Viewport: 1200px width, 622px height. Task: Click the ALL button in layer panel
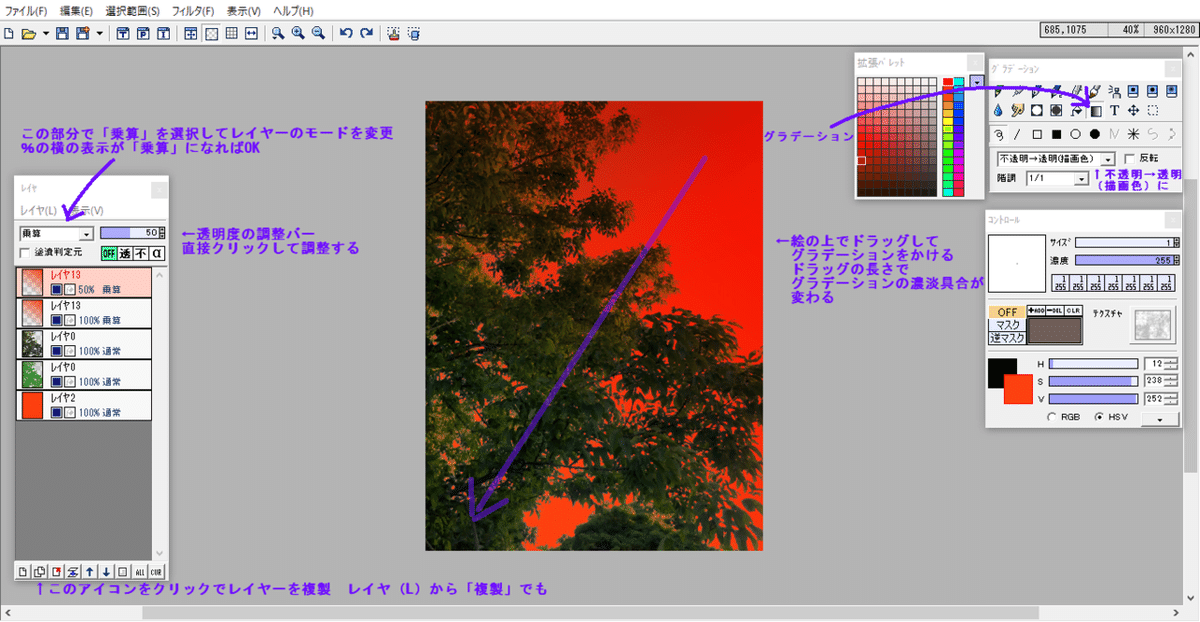[x=140, y=571]
